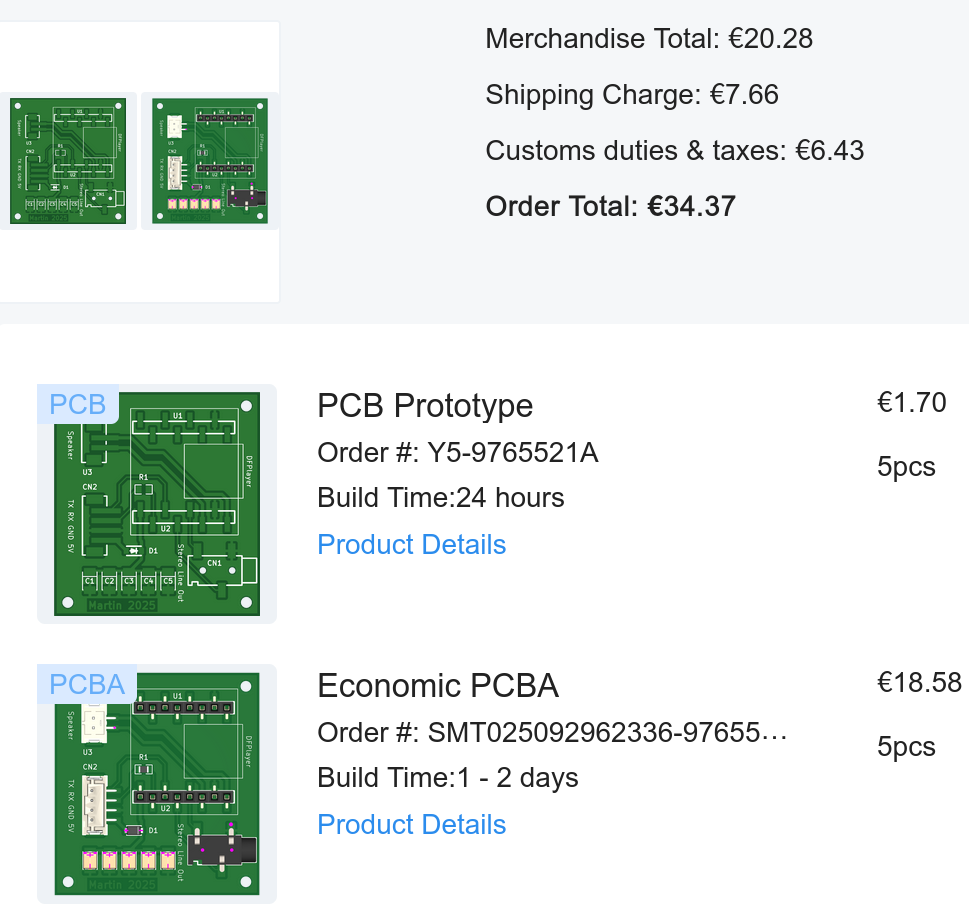Open Product Details for PCB Prototype
Screen dimensions: 969x908
(411, 545)
